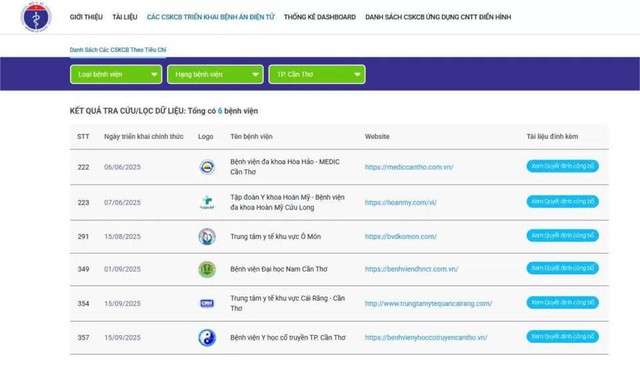
Task: Open Thống kê Dashboard menu item
Action: click(320, 17)
